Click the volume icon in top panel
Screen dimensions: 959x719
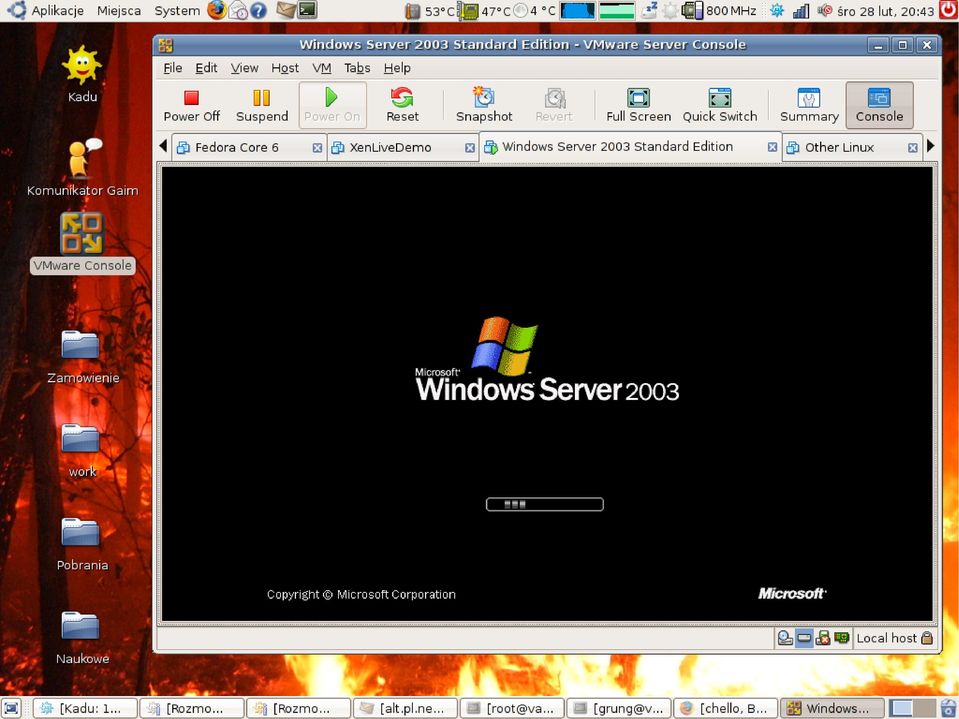[824, 10]
